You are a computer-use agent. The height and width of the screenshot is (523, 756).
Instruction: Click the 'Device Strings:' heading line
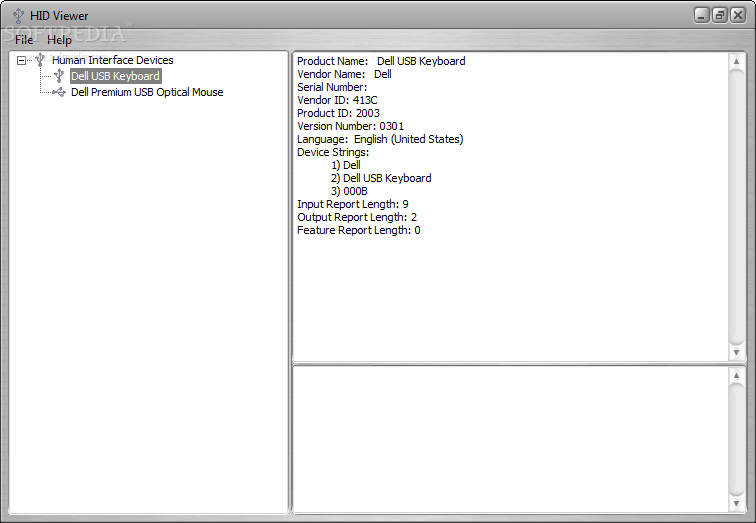[x=333, y=152]
